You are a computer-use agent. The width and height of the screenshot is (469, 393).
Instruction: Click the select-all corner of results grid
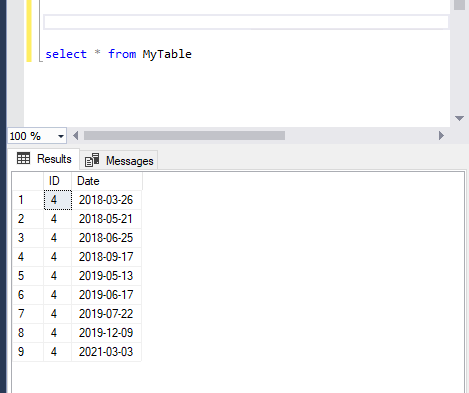(28, 181)
